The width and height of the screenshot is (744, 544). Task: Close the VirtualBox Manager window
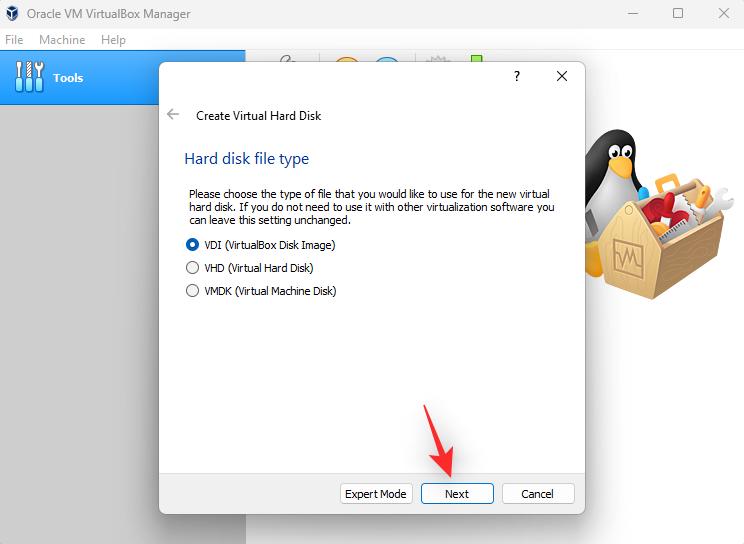click(724, 13)
